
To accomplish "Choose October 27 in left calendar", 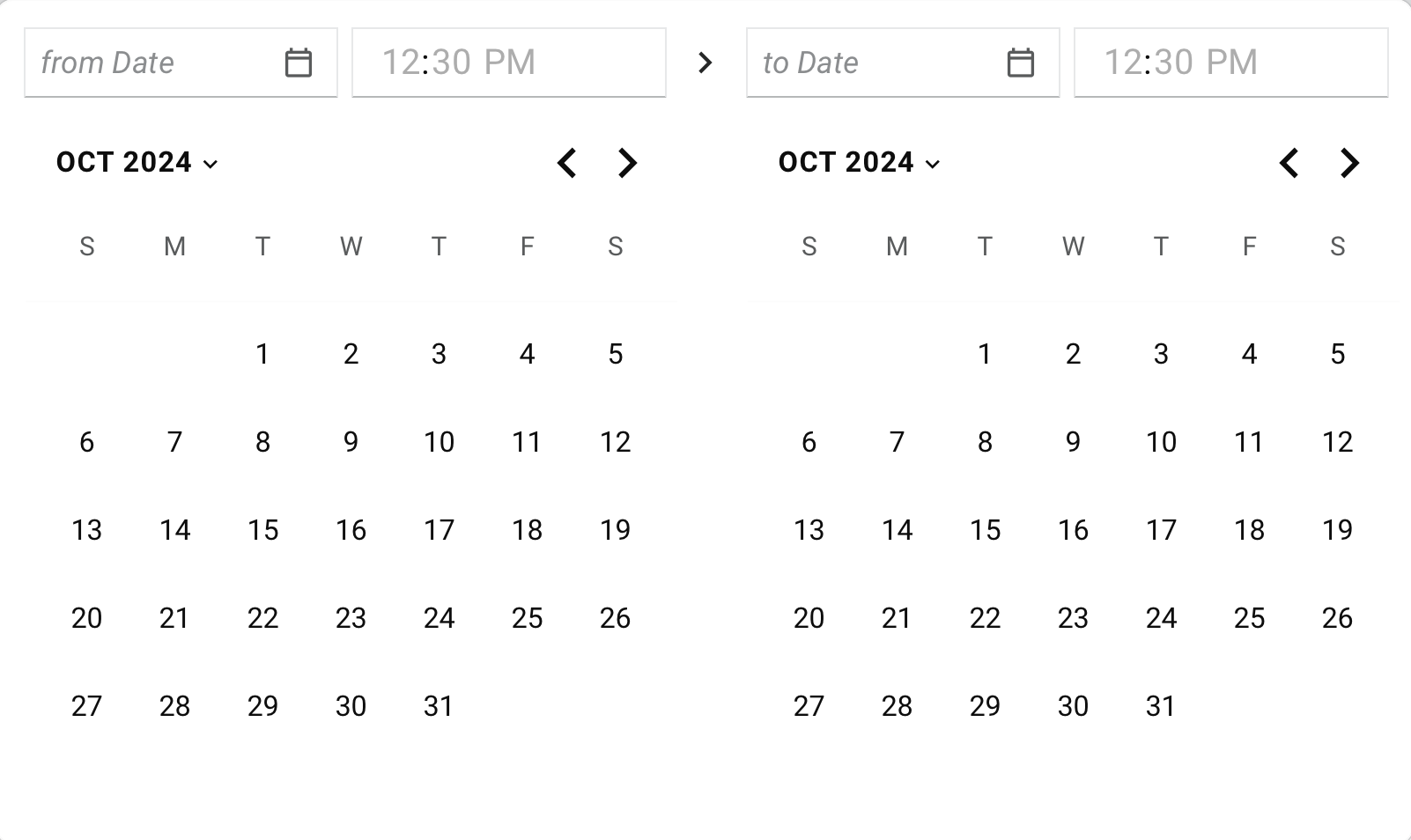I will coord(86,706).
